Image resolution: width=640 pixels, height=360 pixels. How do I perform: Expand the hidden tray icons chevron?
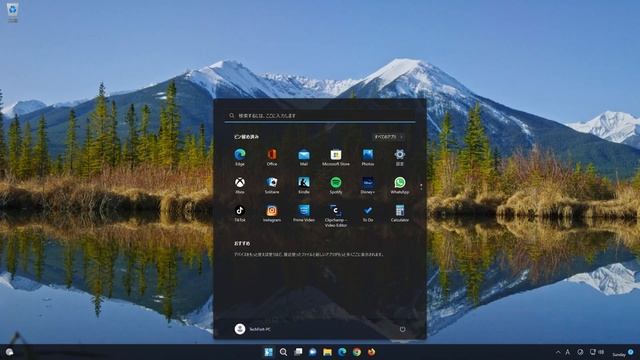coord(558,352)
